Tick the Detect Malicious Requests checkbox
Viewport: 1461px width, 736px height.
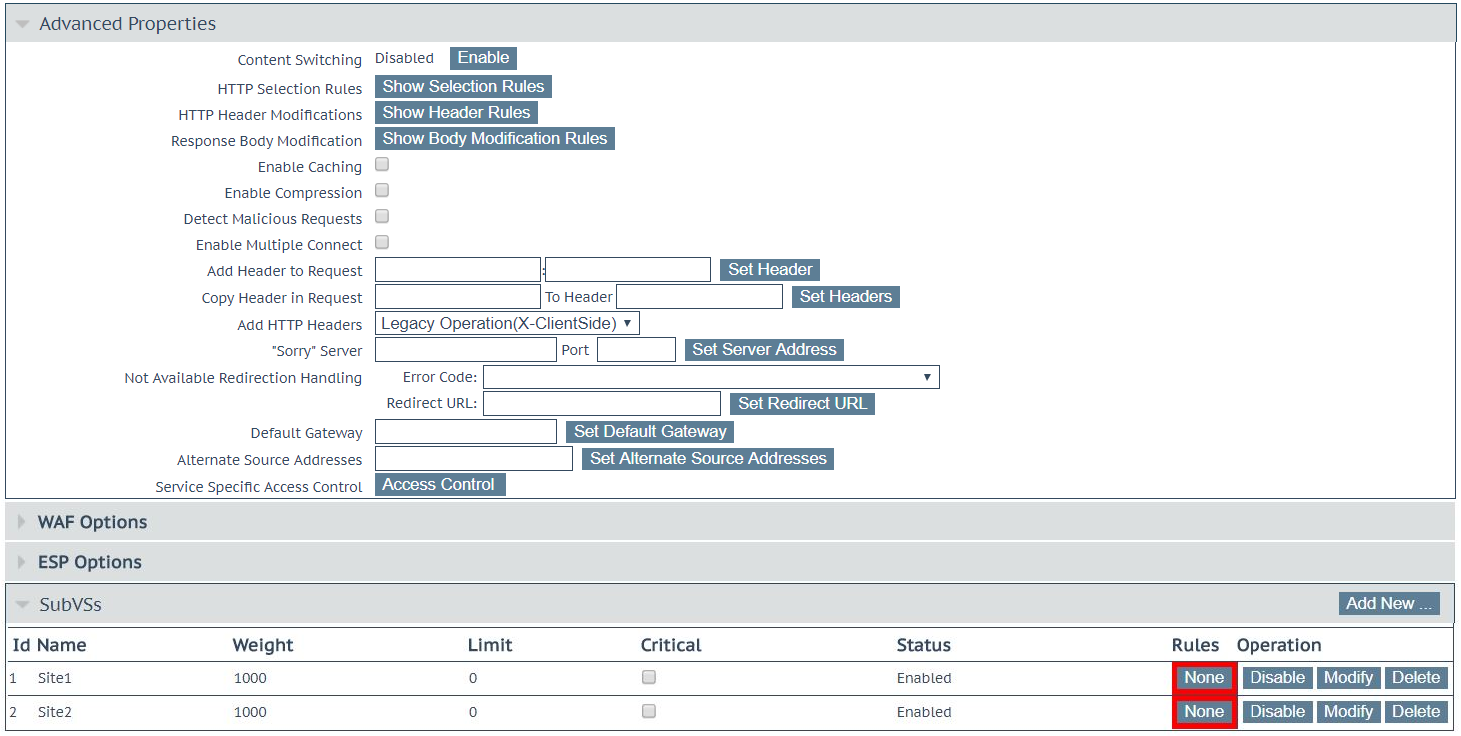point(382,217)
